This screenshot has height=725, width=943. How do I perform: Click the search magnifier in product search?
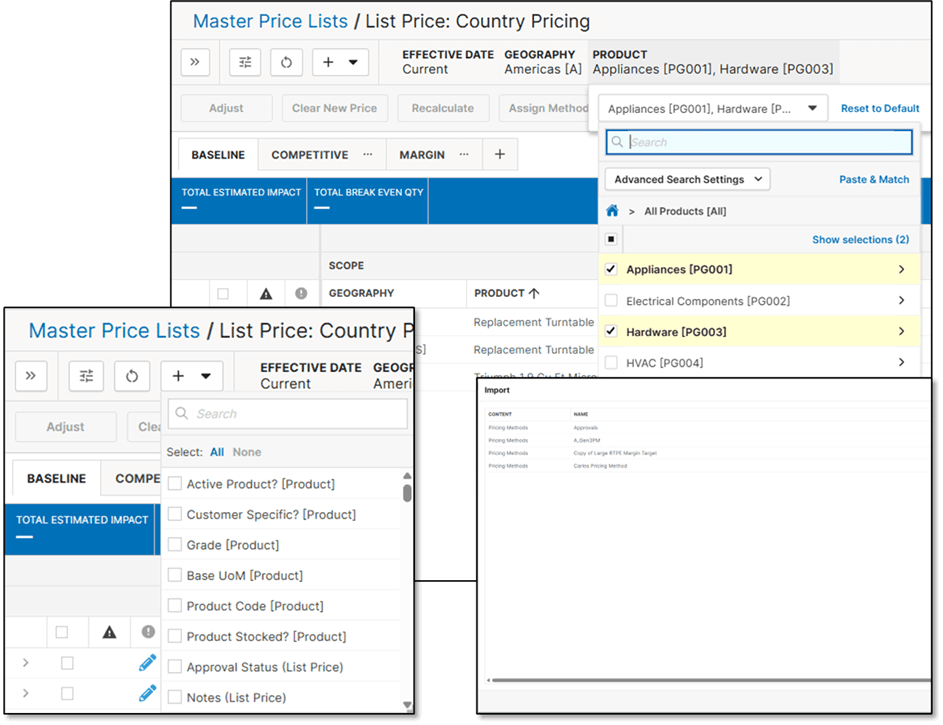(618, 142)
